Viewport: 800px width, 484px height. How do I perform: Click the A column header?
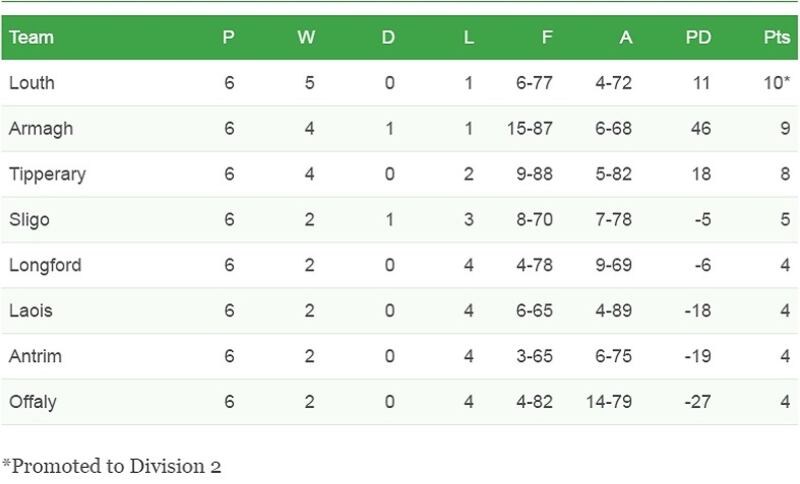click(x=626, y=38)
